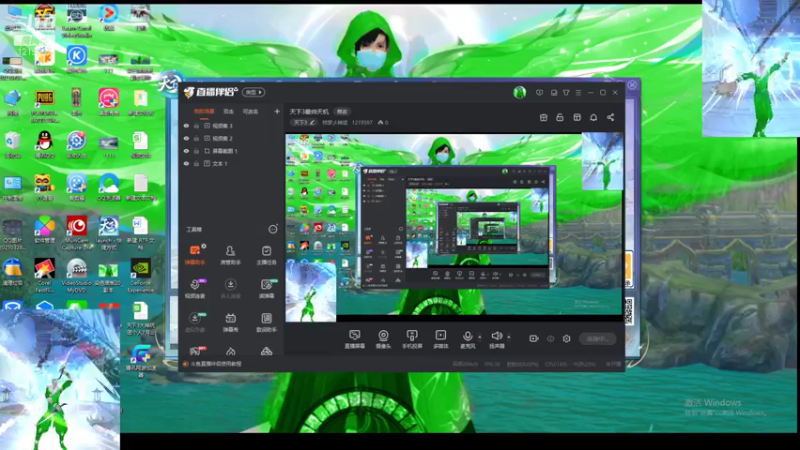Click the nested preview window thumbnail
The height and width of the screenshot is (450, 800).
coord(454,227)
